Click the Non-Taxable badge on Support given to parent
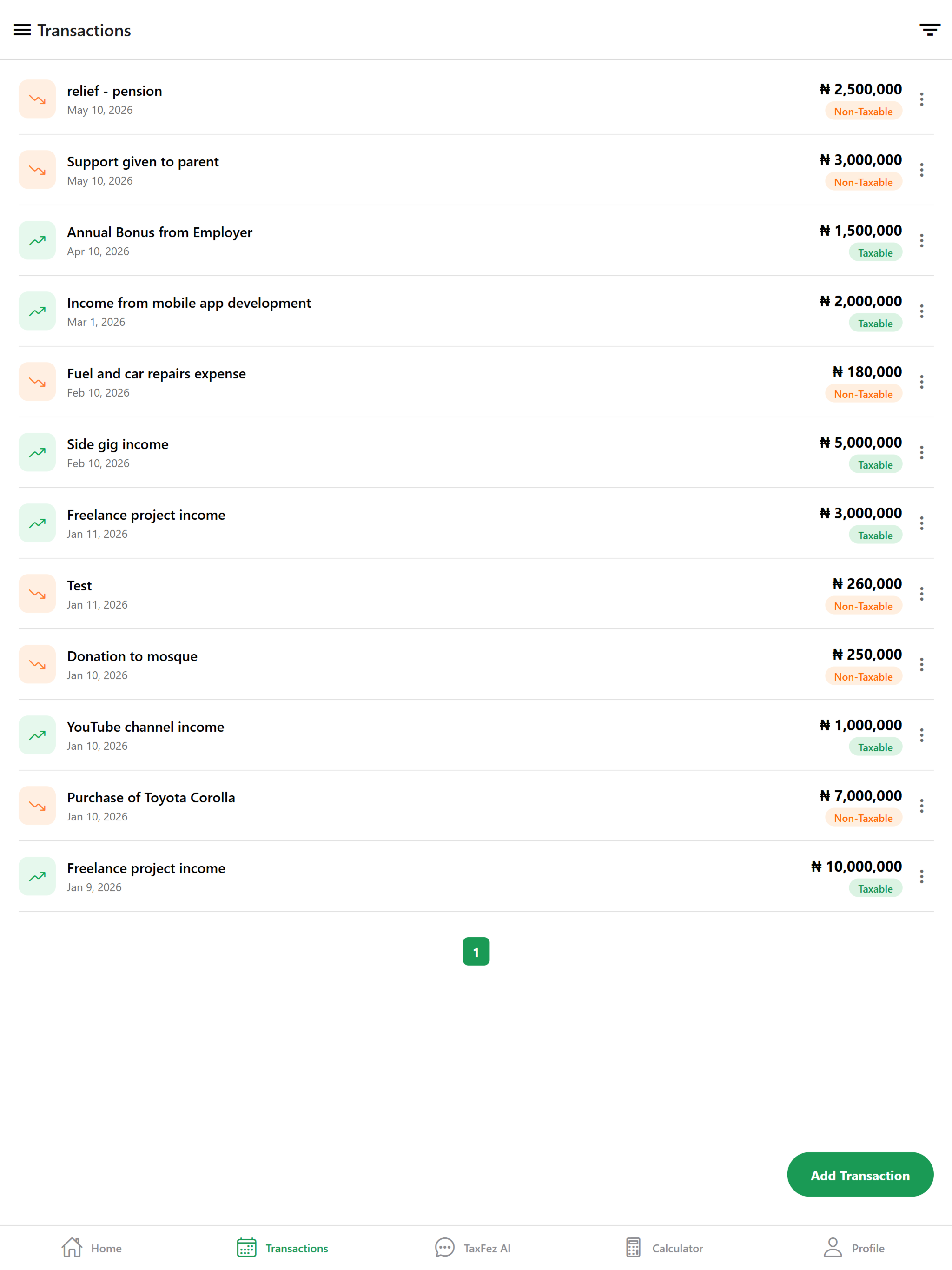This screenshot has width=952, height=1270. click(x=863, y=182)
